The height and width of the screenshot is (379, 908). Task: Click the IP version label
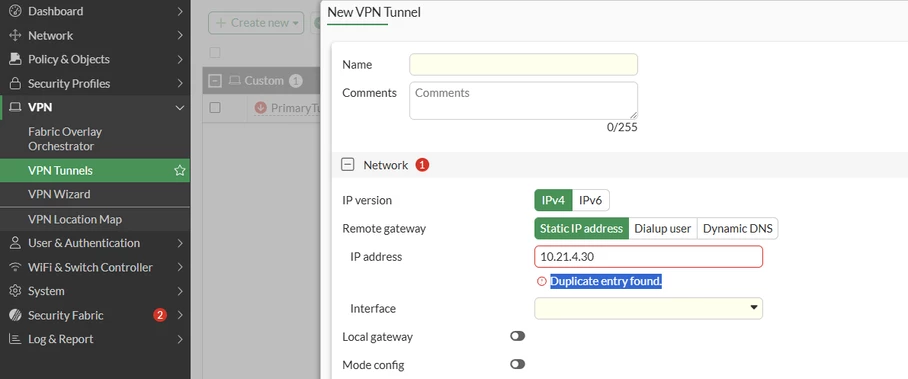(367, 201)
